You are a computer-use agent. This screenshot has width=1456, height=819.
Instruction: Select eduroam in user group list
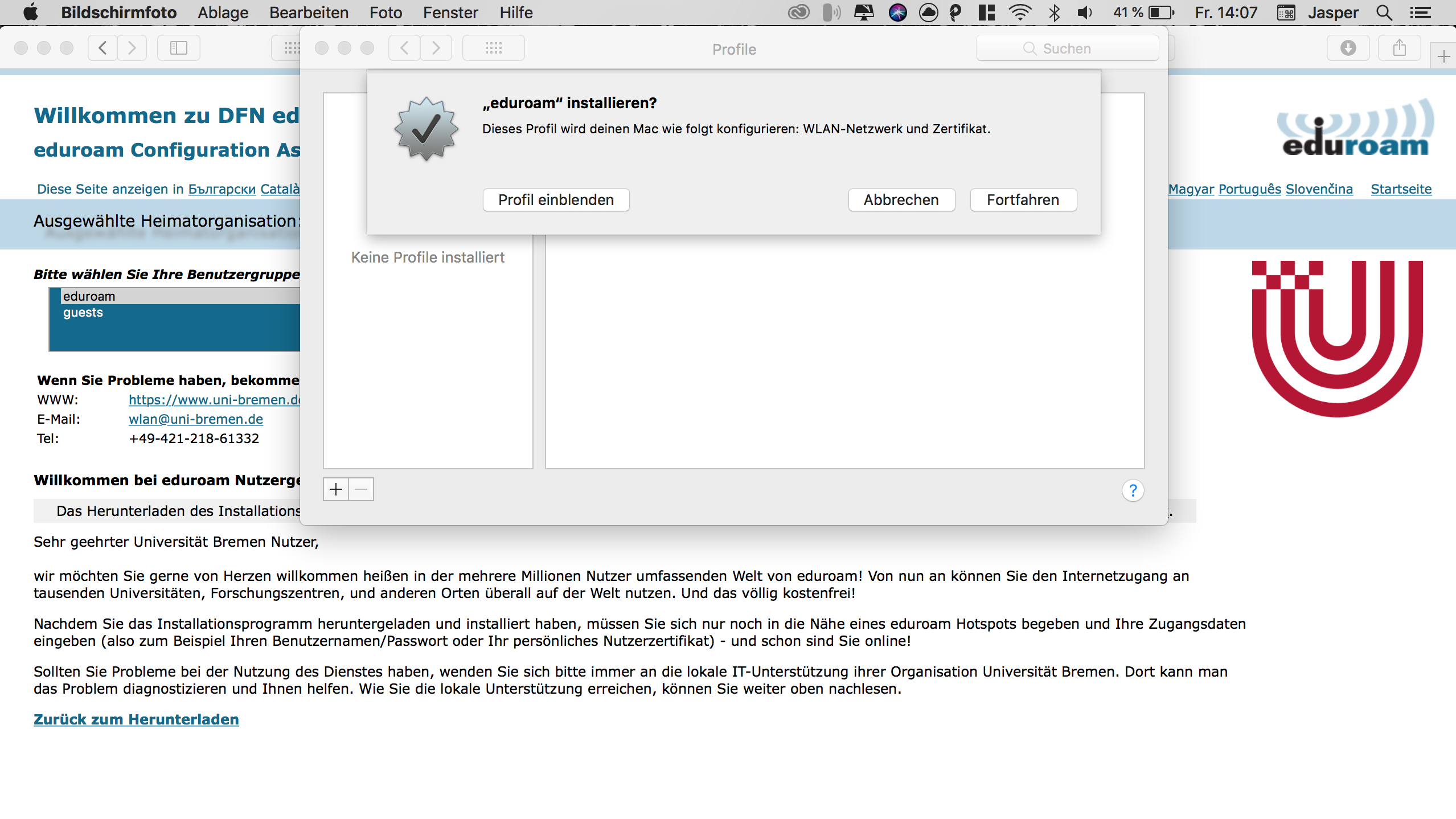(89, 296)
